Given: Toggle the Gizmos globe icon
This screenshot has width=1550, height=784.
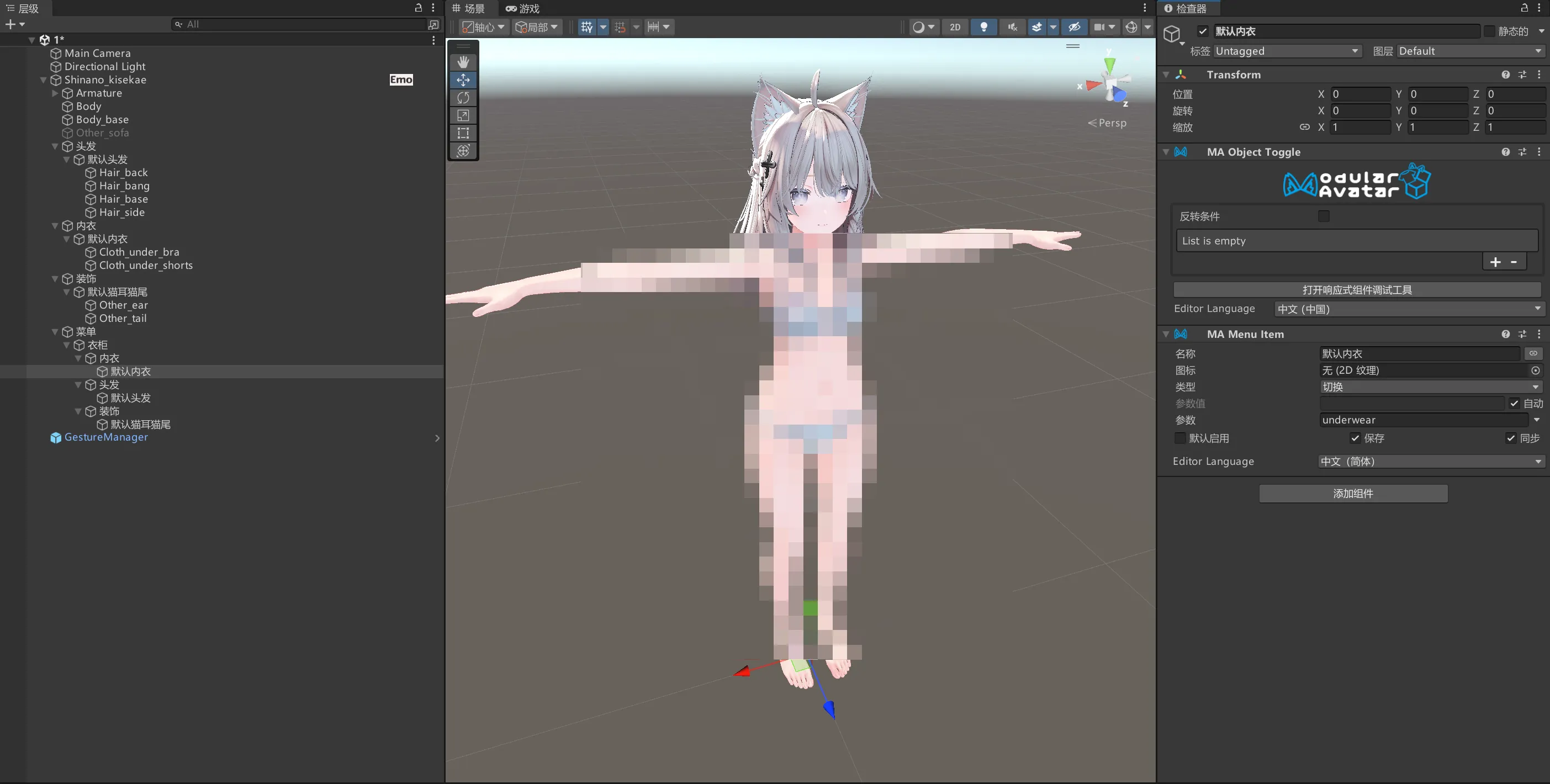Looking at the screenshot, I should [1131, 27].
